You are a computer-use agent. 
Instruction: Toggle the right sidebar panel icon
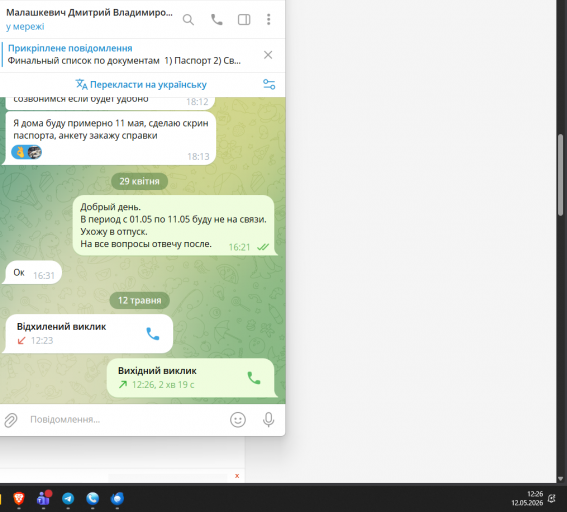tap(244, 20)
